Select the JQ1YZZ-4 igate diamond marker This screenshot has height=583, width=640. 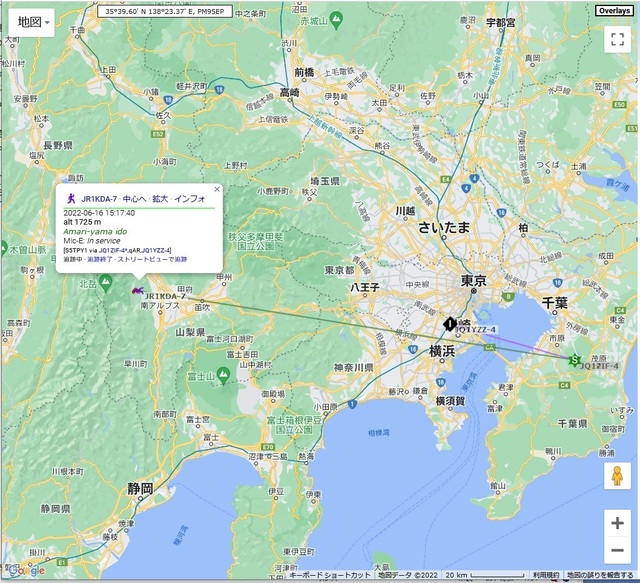[x=450, y=324]
